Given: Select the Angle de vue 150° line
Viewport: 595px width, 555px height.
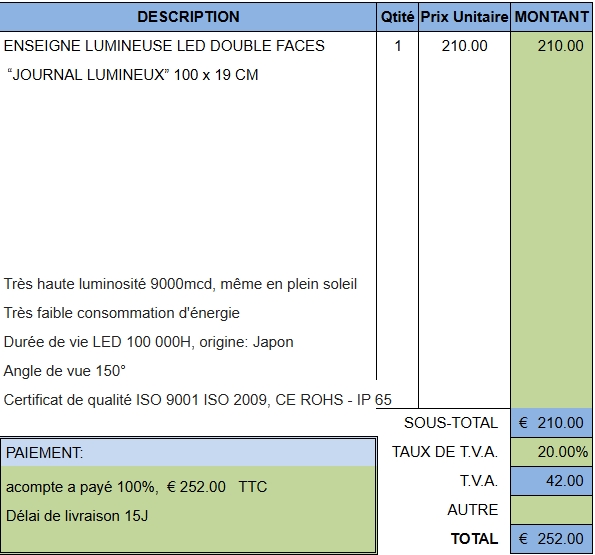Looking at the screenshot, I should pos(65,371).
